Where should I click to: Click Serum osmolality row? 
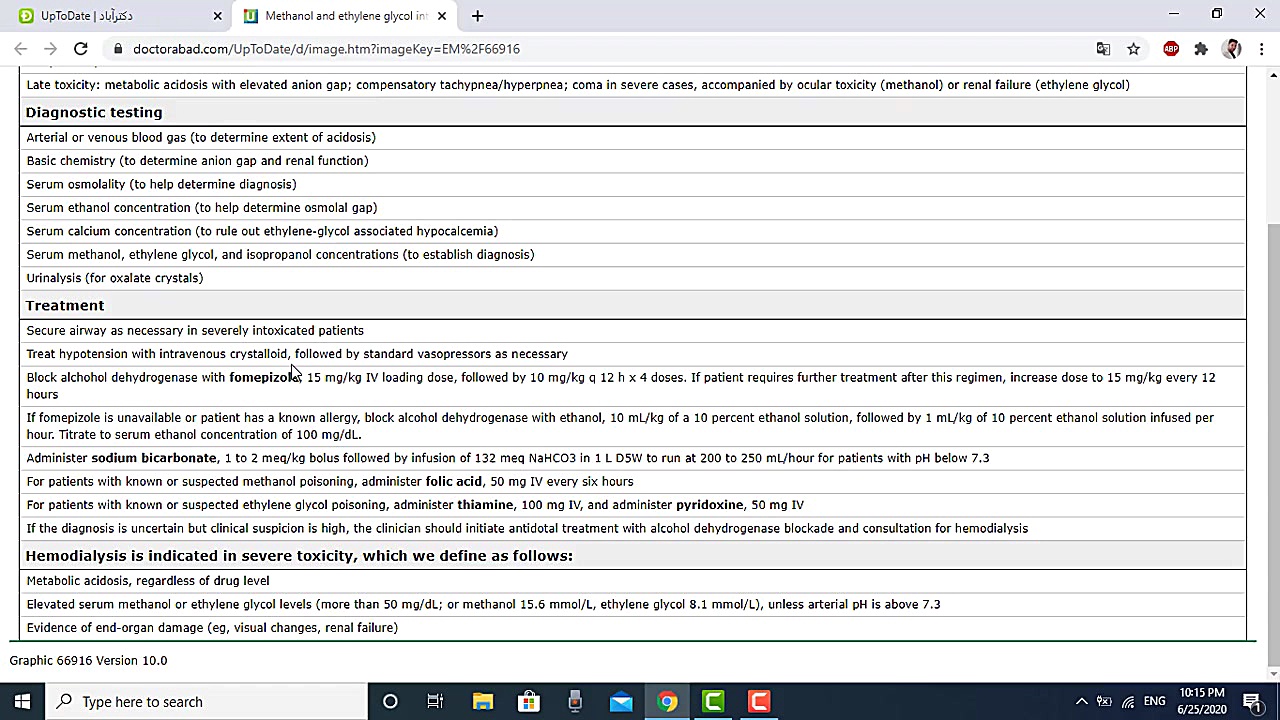click(x=633, y=184)
